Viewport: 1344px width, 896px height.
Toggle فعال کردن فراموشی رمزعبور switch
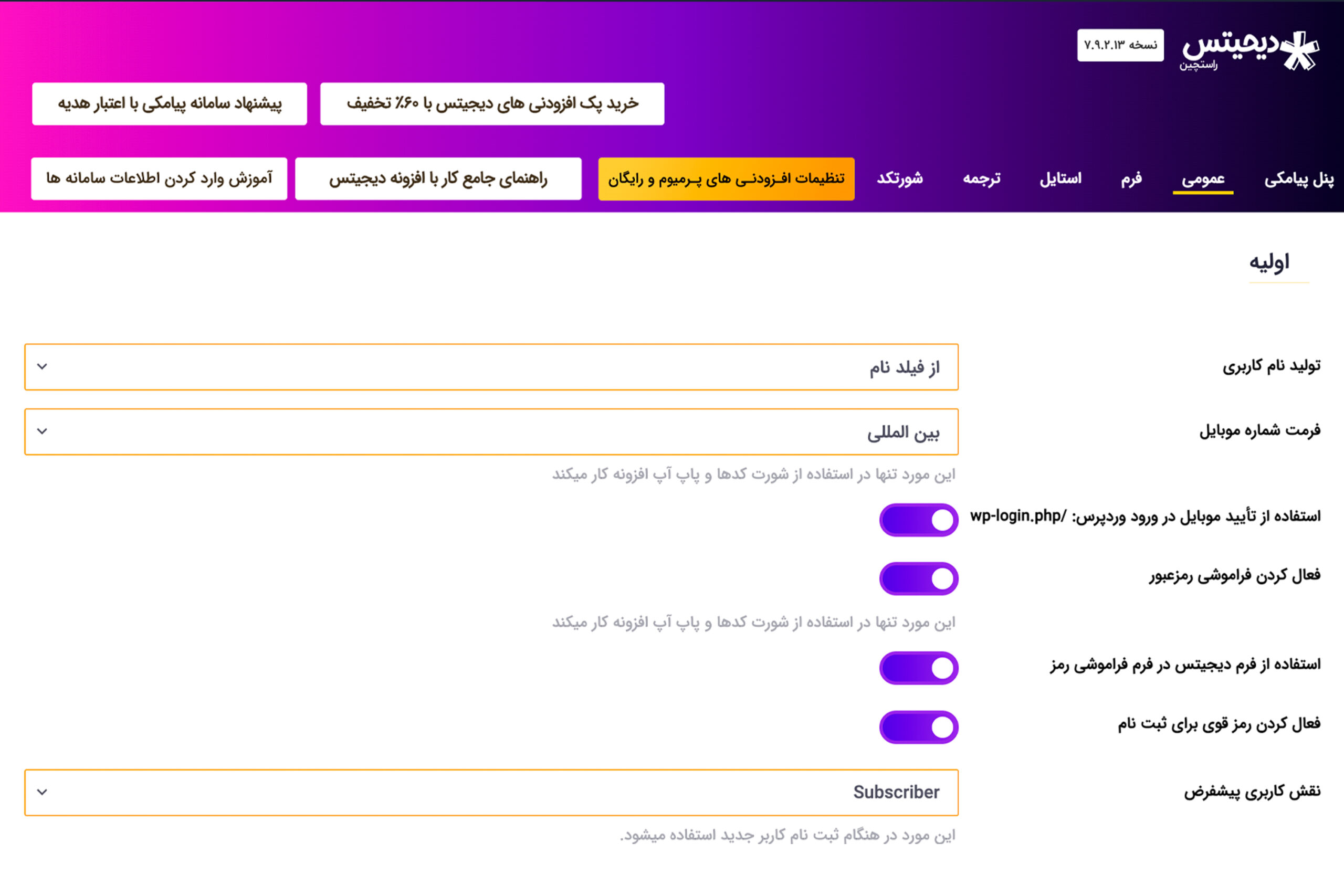click(x=919, y=579)
